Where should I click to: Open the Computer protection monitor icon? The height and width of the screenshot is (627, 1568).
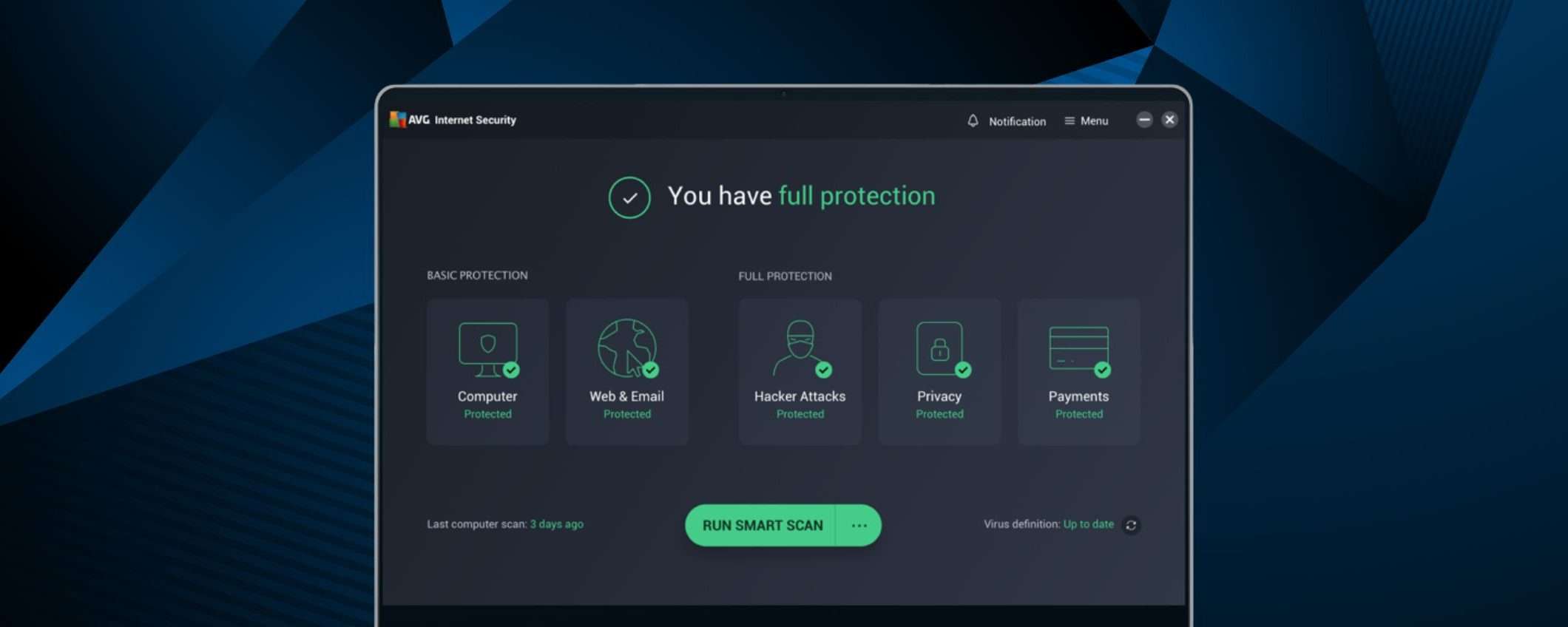[487, 348]
